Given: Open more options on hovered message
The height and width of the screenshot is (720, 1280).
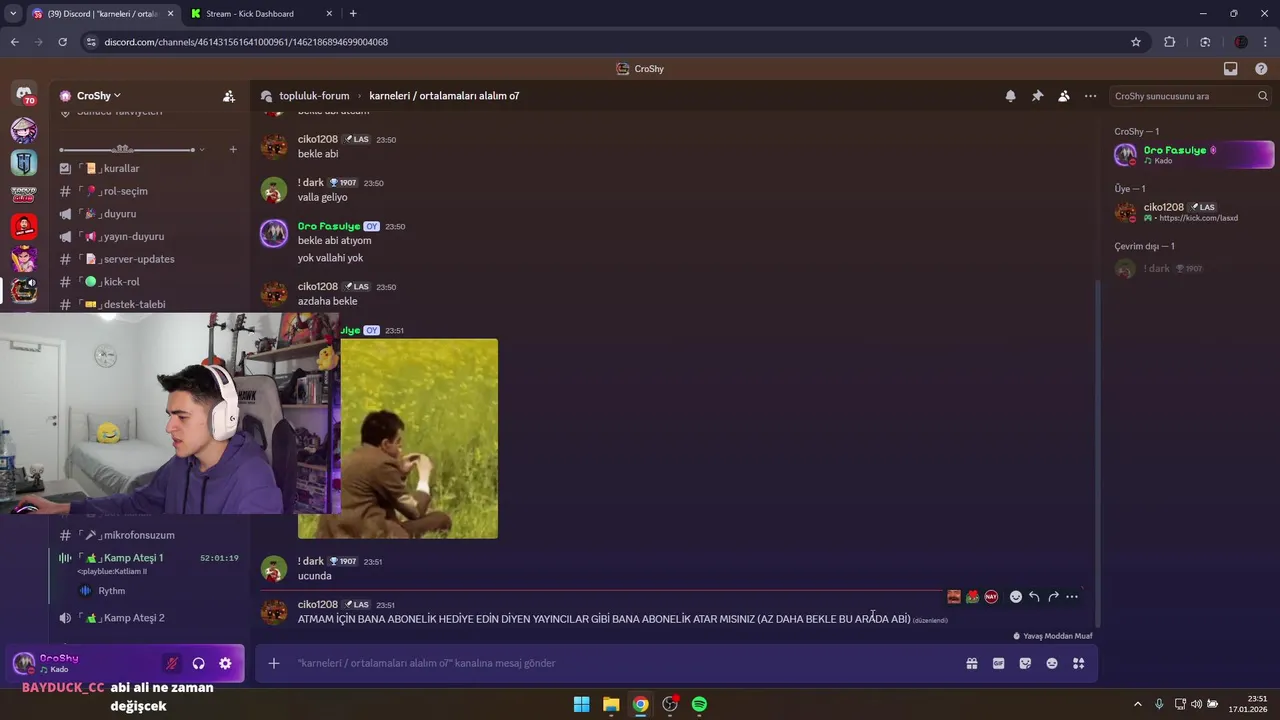Looking at the screenshot, I should pos(1072,597).
